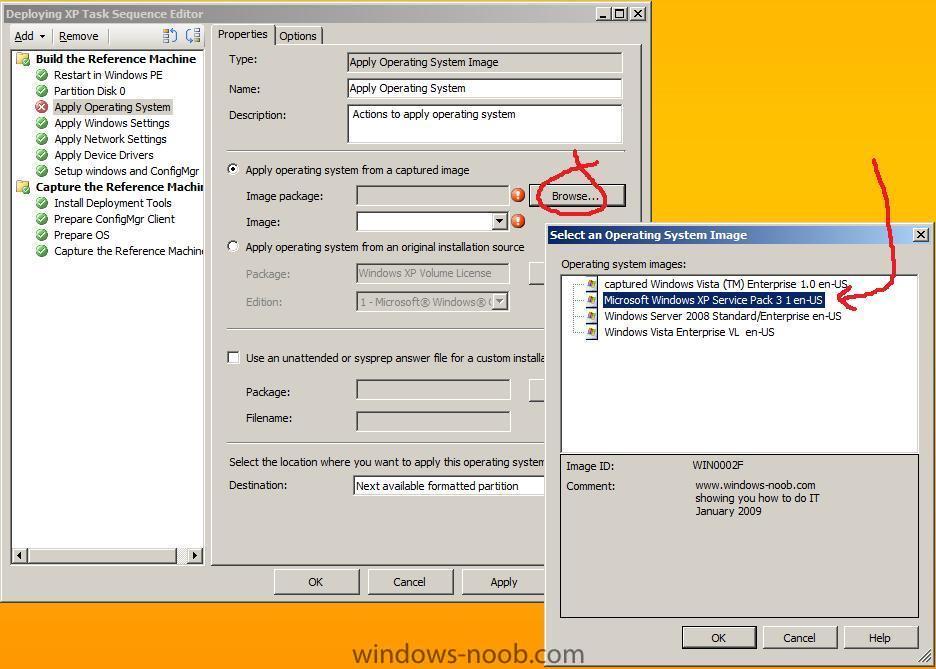This screenshot has width=936, height=669.
Task: Select 'Build the Reference Machine' group
Action: pyautogui.click(x=116, y=58)
